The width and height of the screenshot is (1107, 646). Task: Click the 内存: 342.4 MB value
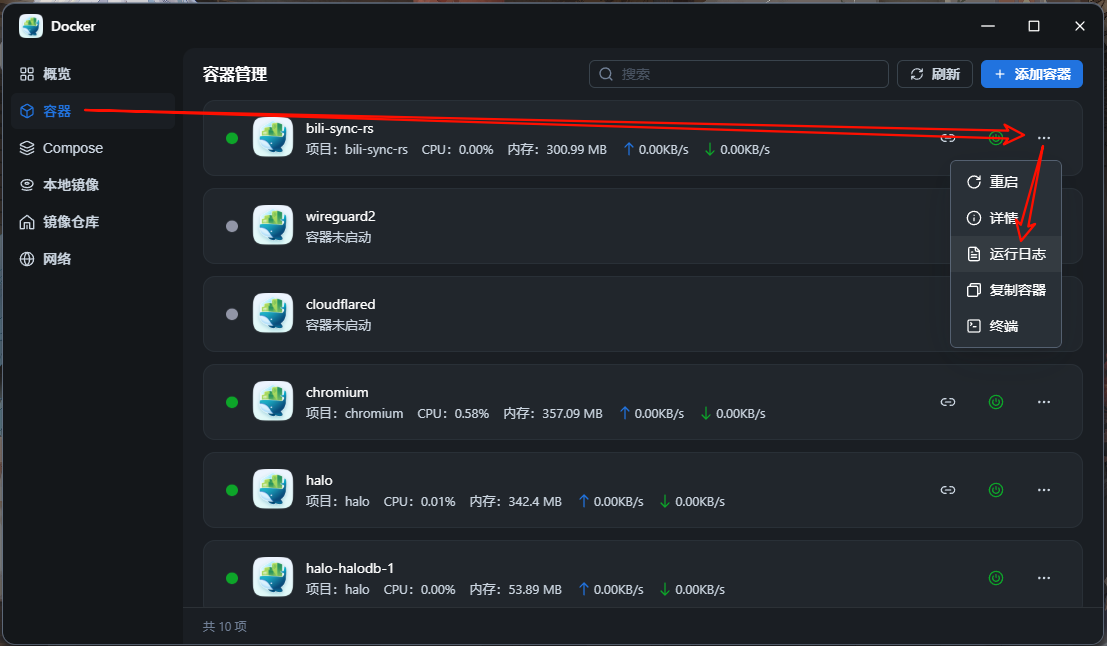pyautogui.click(x=515, y=502)
